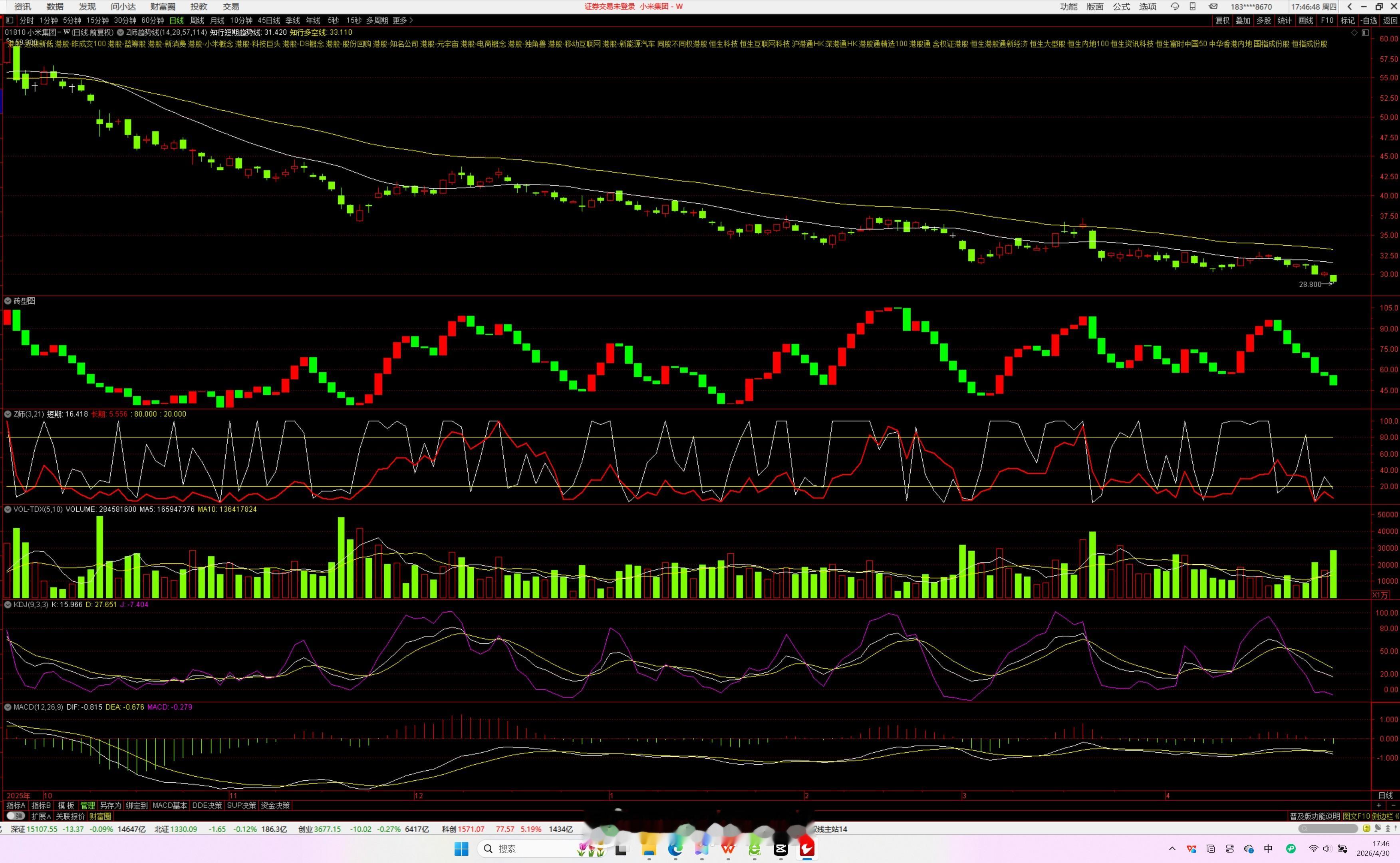The image size is (1400, 863).
Task: Open CapCut from the Windows taskbar
Action: click(x=780, y=849)
